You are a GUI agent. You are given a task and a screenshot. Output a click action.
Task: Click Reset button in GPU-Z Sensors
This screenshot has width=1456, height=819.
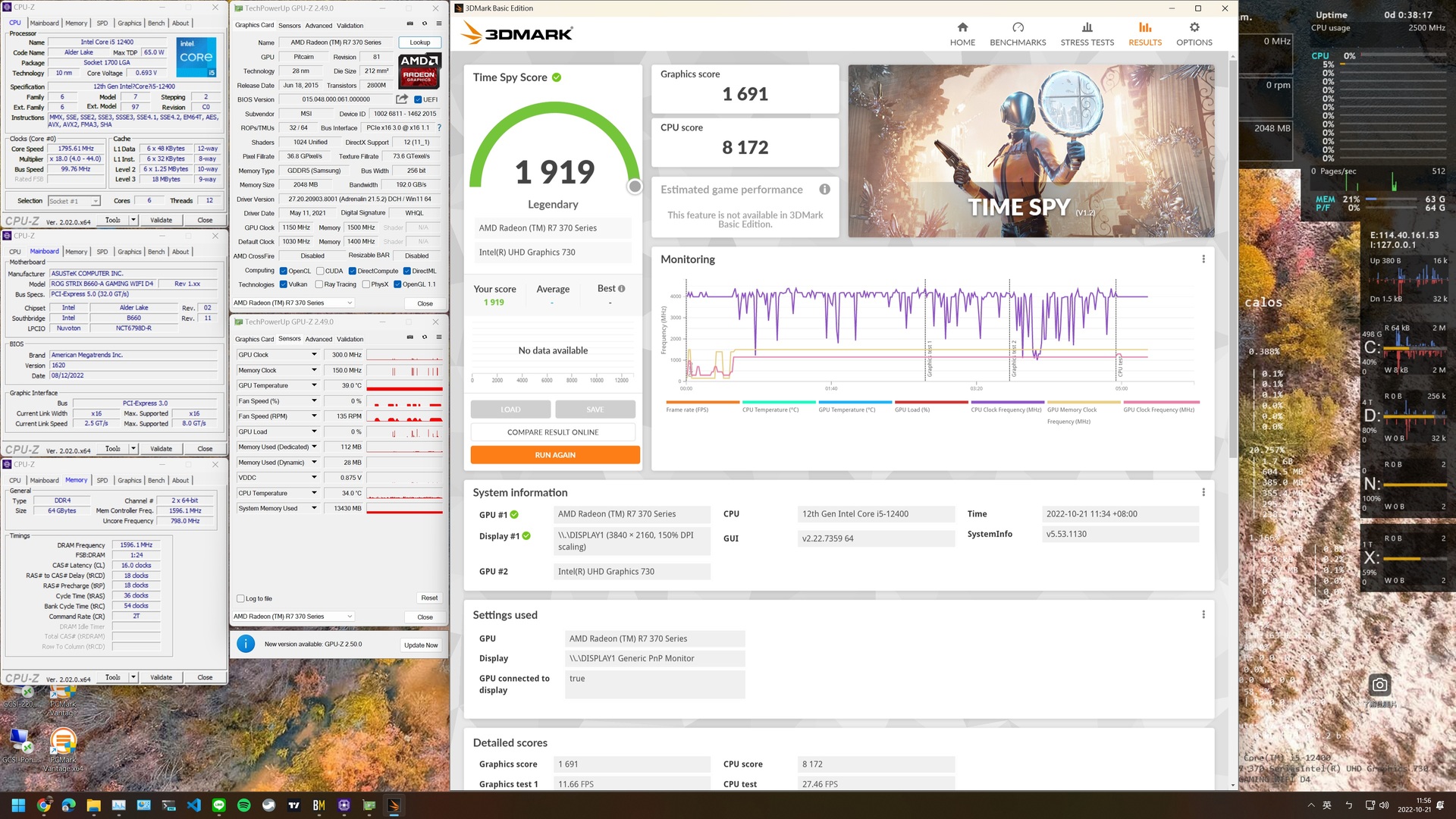tap(429, 598)
